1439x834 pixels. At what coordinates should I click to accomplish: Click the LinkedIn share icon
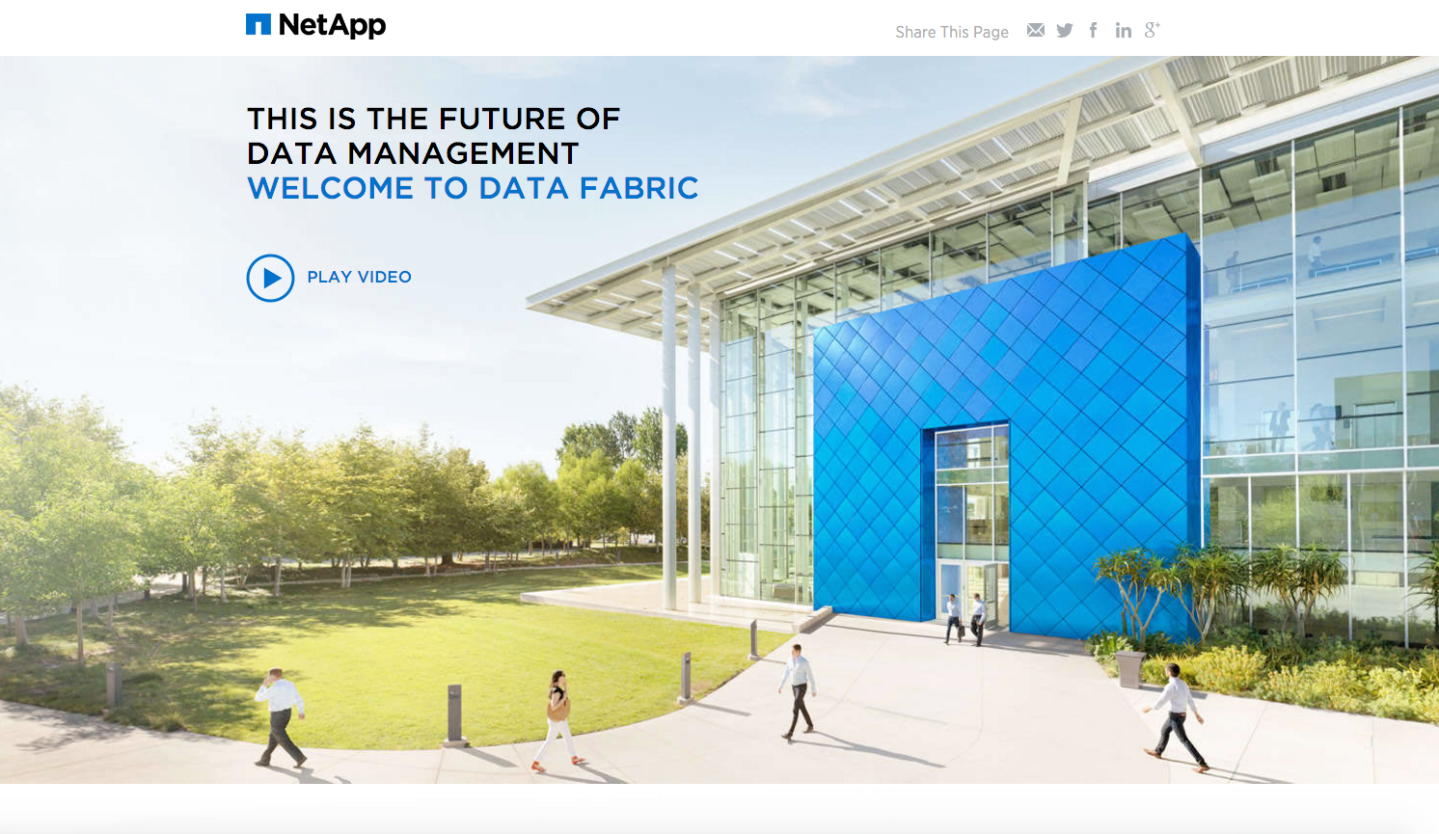[1123, 30]
